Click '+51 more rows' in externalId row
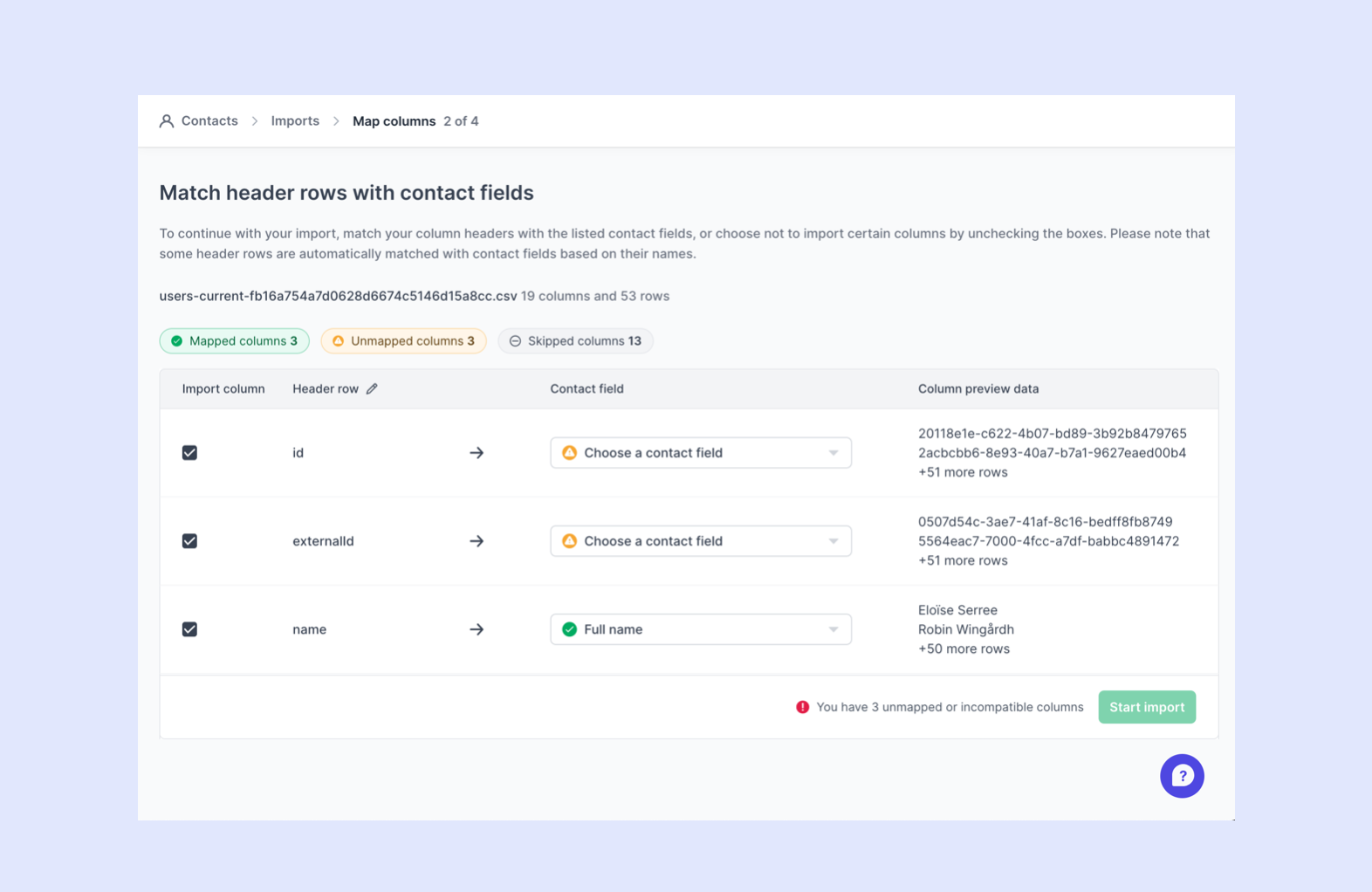 coord(963,560)
